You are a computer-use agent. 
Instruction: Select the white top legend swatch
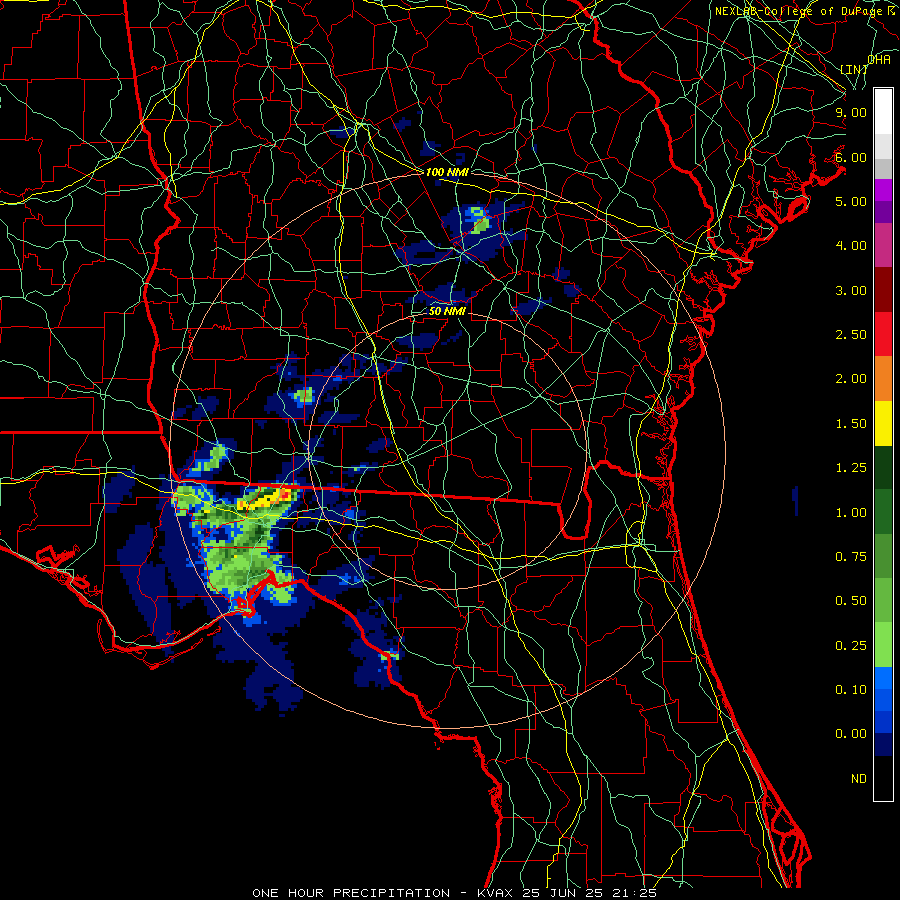click(883, 112)
